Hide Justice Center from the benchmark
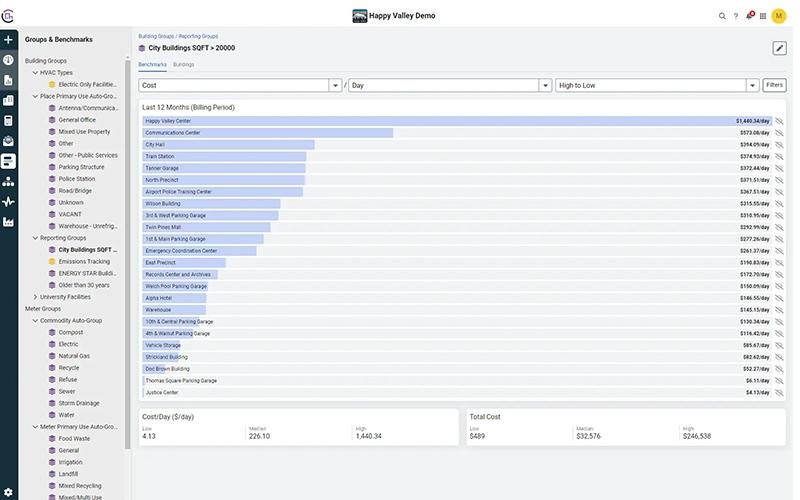This screenshot has width=800, height=500. [779, 393]
